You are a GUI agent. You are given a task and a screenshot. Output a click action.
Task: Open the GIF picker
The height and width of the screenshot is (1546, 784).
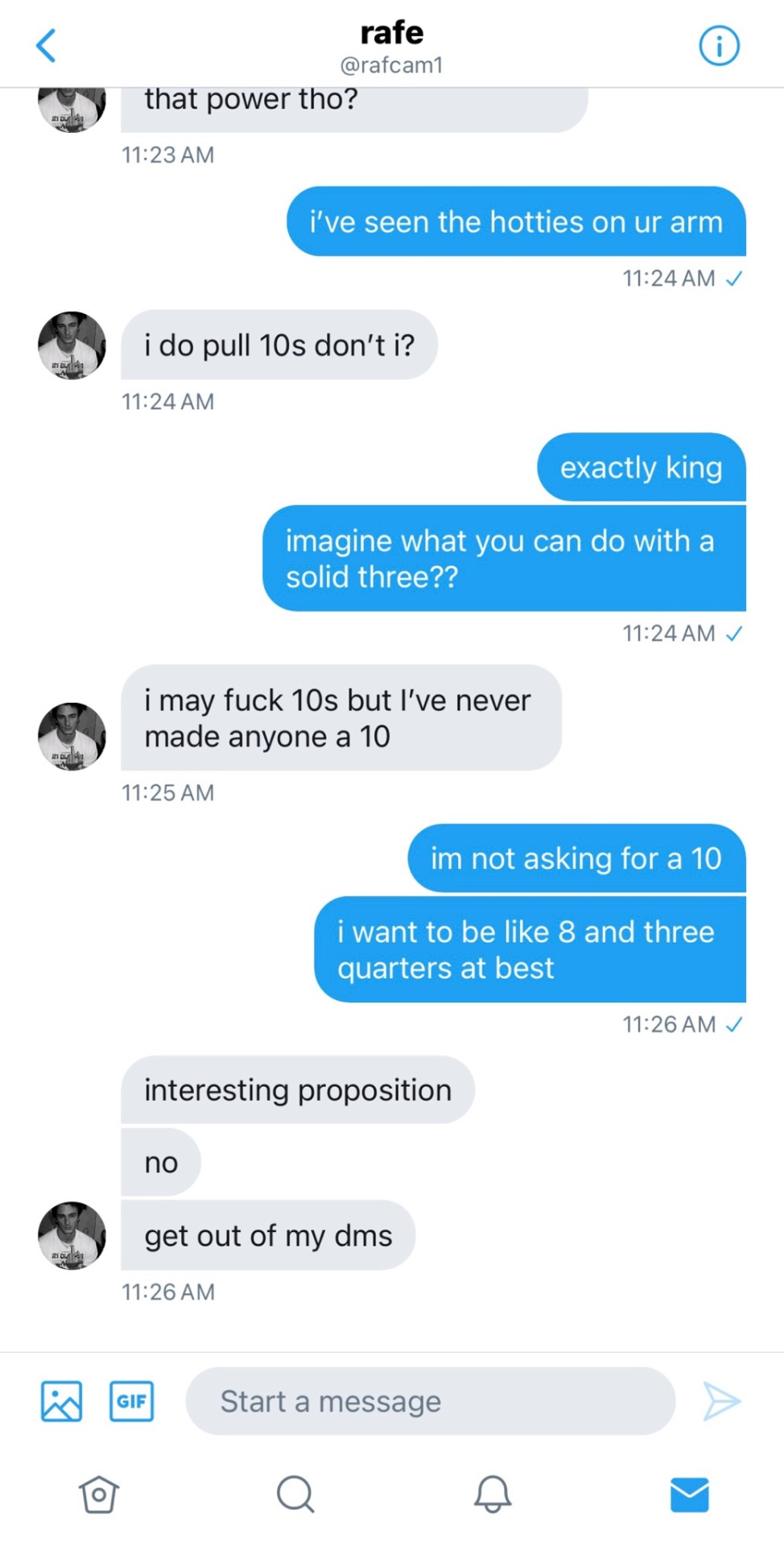coord(131,1401)
